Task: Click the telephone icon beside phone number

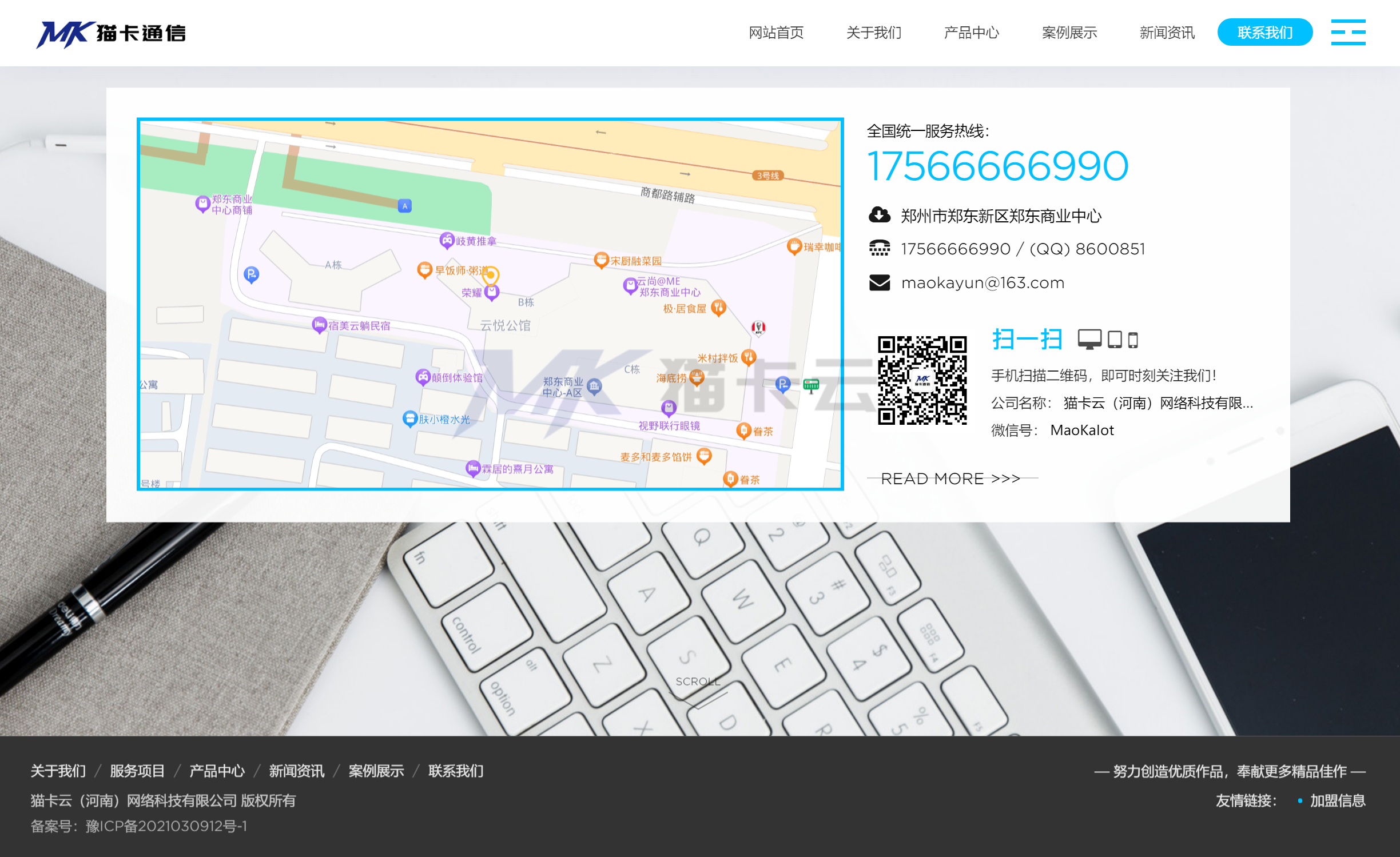Action: [x=880, y=248]
